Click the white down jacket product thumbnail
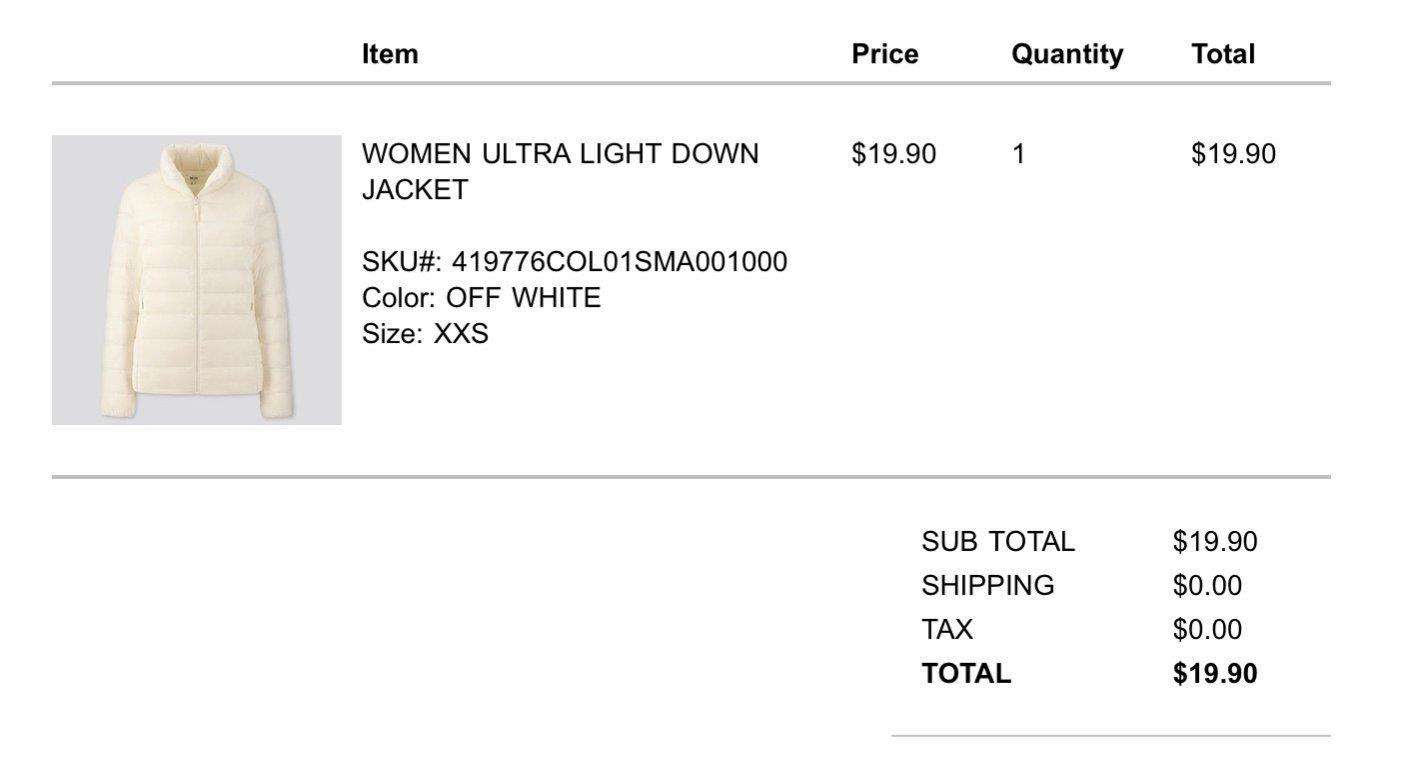This screenshot has width=1411, height=783. point(197,280)
